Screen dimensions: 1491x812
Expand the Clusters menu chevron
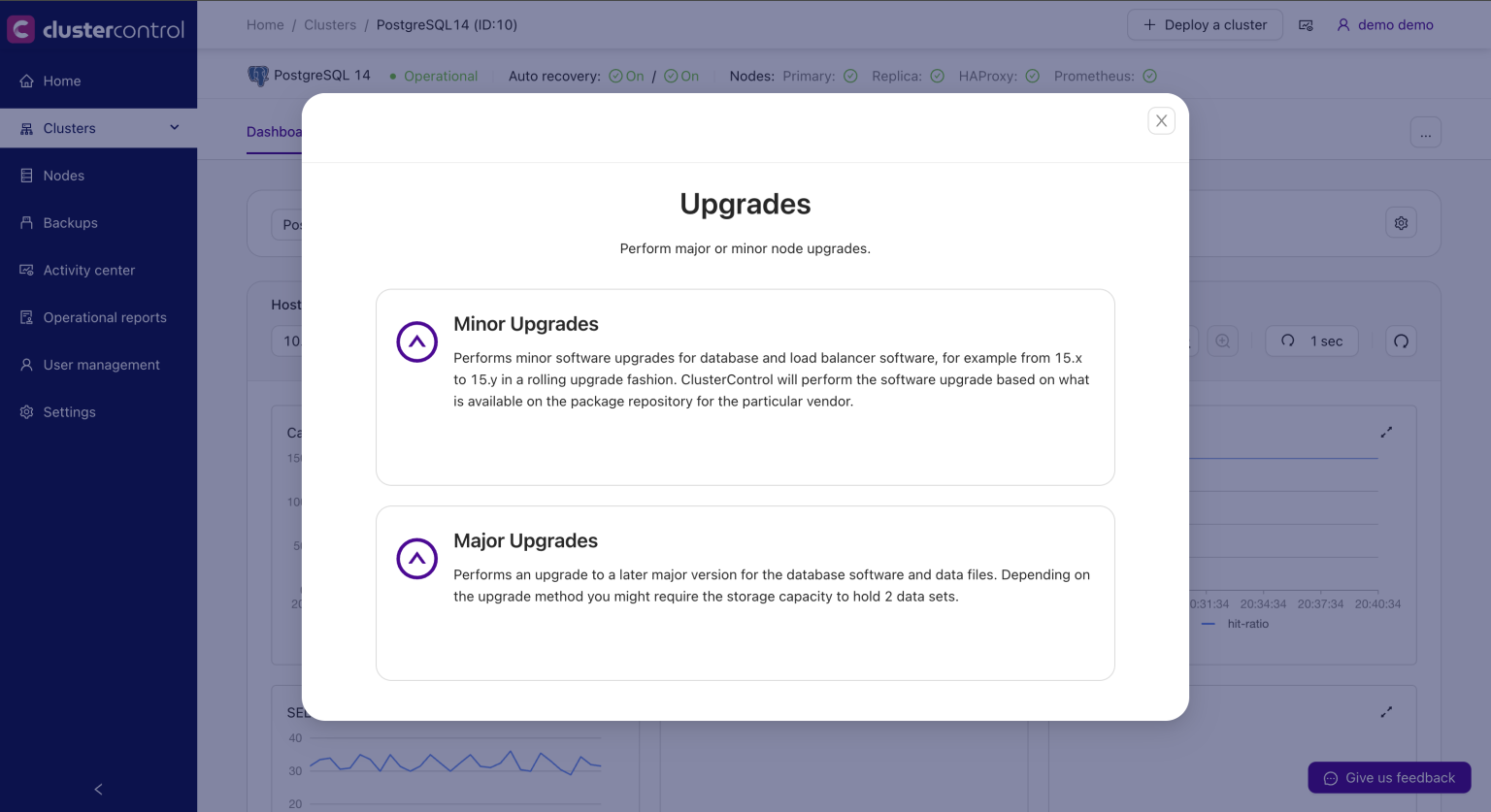175,127
